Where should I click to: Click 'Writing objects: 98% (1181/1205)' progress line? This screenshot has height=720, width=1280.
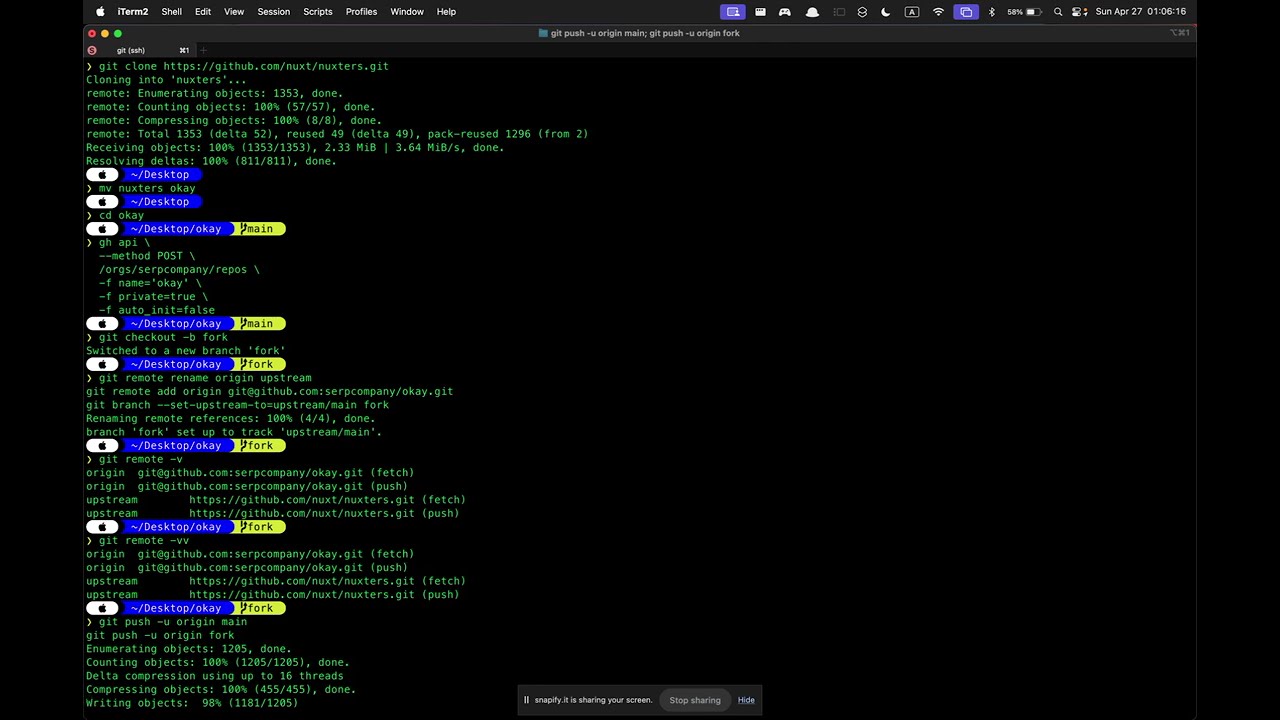coord(192,703)
